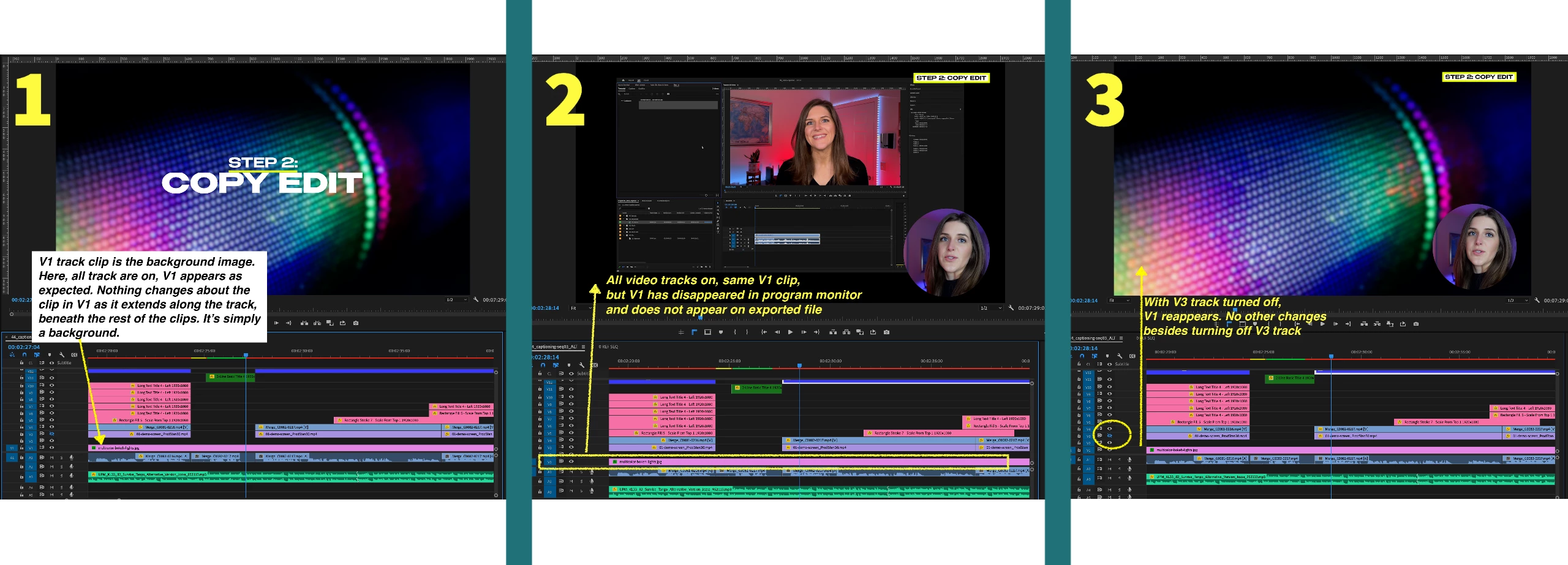The width and height of the screenshot is (1568, 565).
Task: Click the Export Frame camera in the left screenshot
Action: [356, 323]
